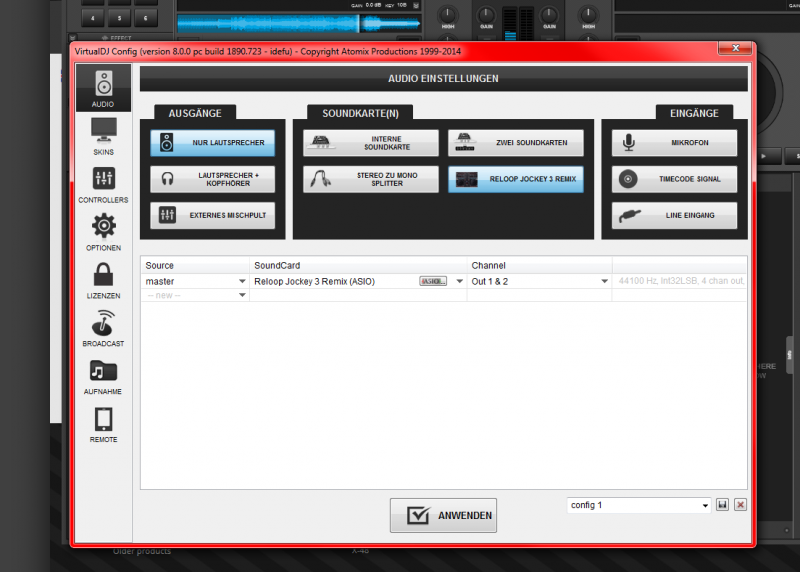The image size is (800, 572).
Task: Enable Timecode Signal input
Action: pos(674,179)
